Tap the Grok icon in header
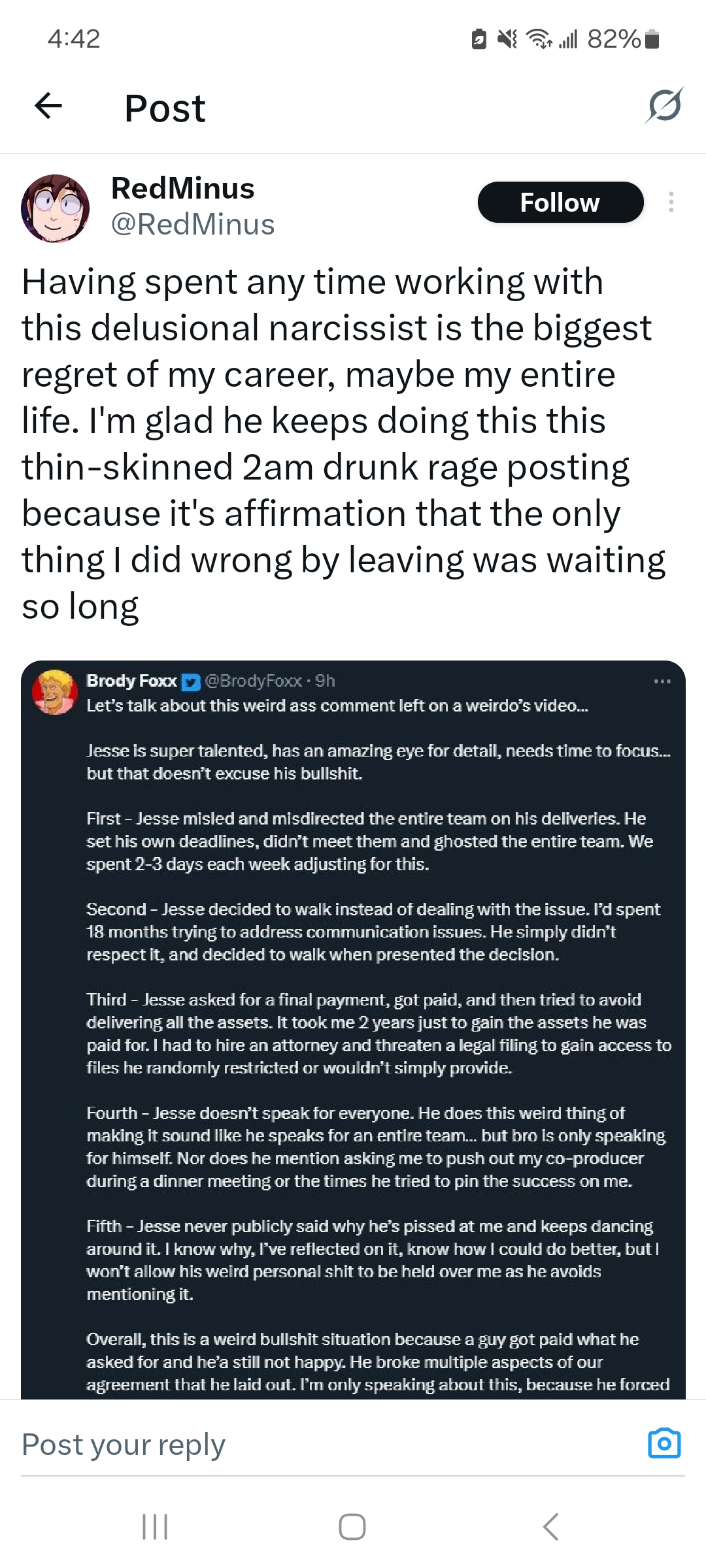This screenshot has width=706, height=1568. (x=665, y=106)
